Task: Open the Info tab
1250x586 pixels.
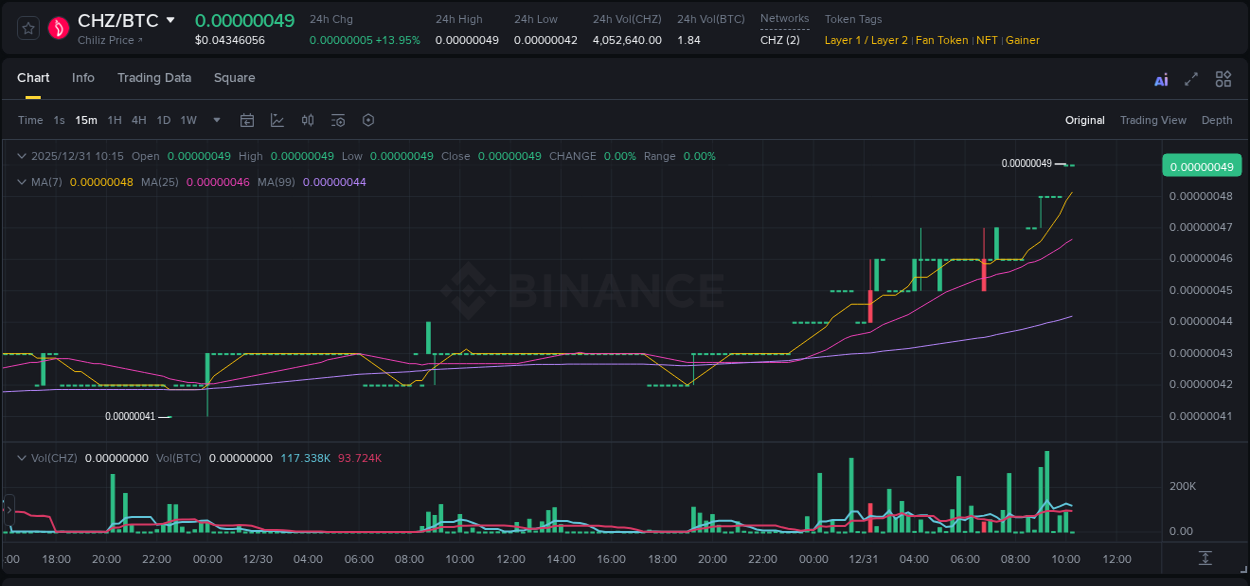Action: (83, 78)
